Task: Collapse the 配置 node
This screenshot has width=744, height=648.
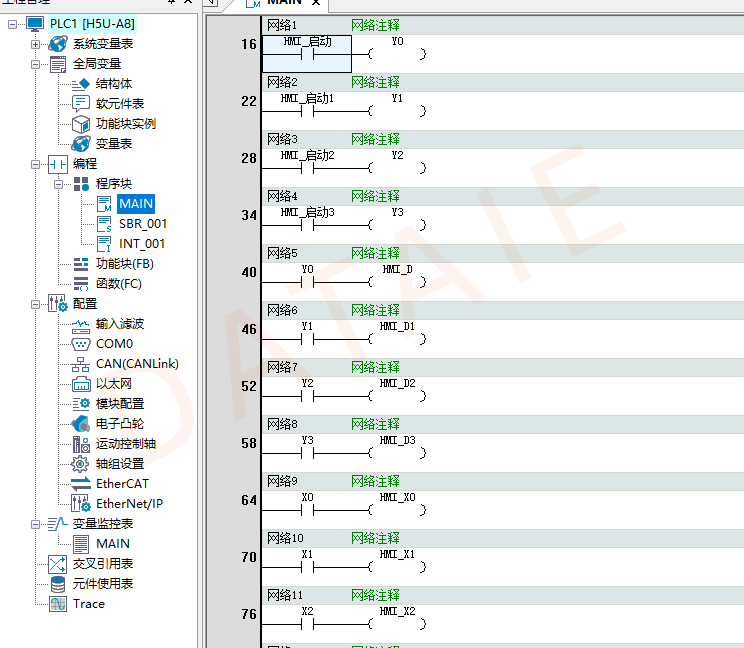Action: click(36, 304)
